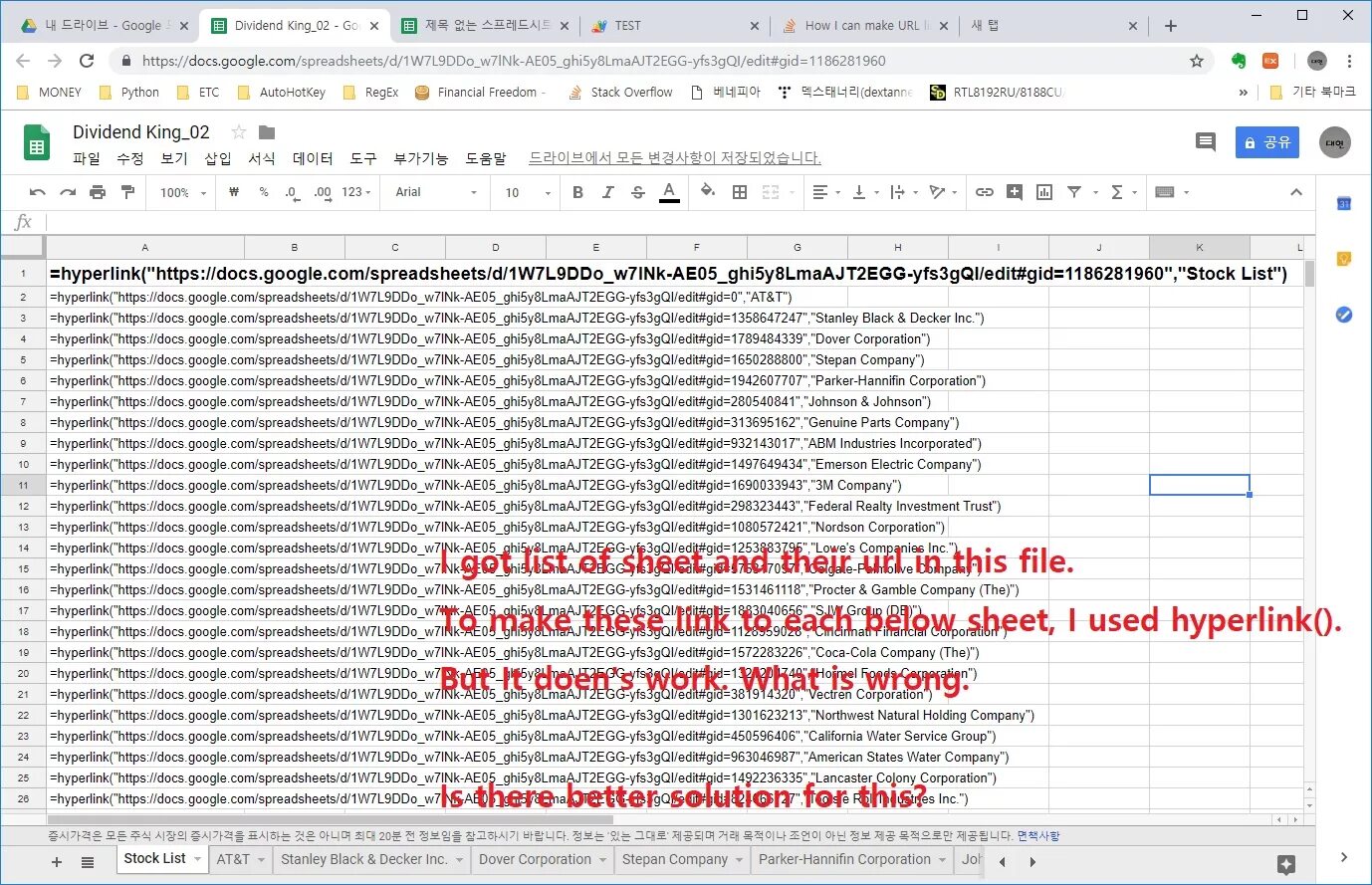
Task: Click the merge cells icon
Action: pos(771,192)
